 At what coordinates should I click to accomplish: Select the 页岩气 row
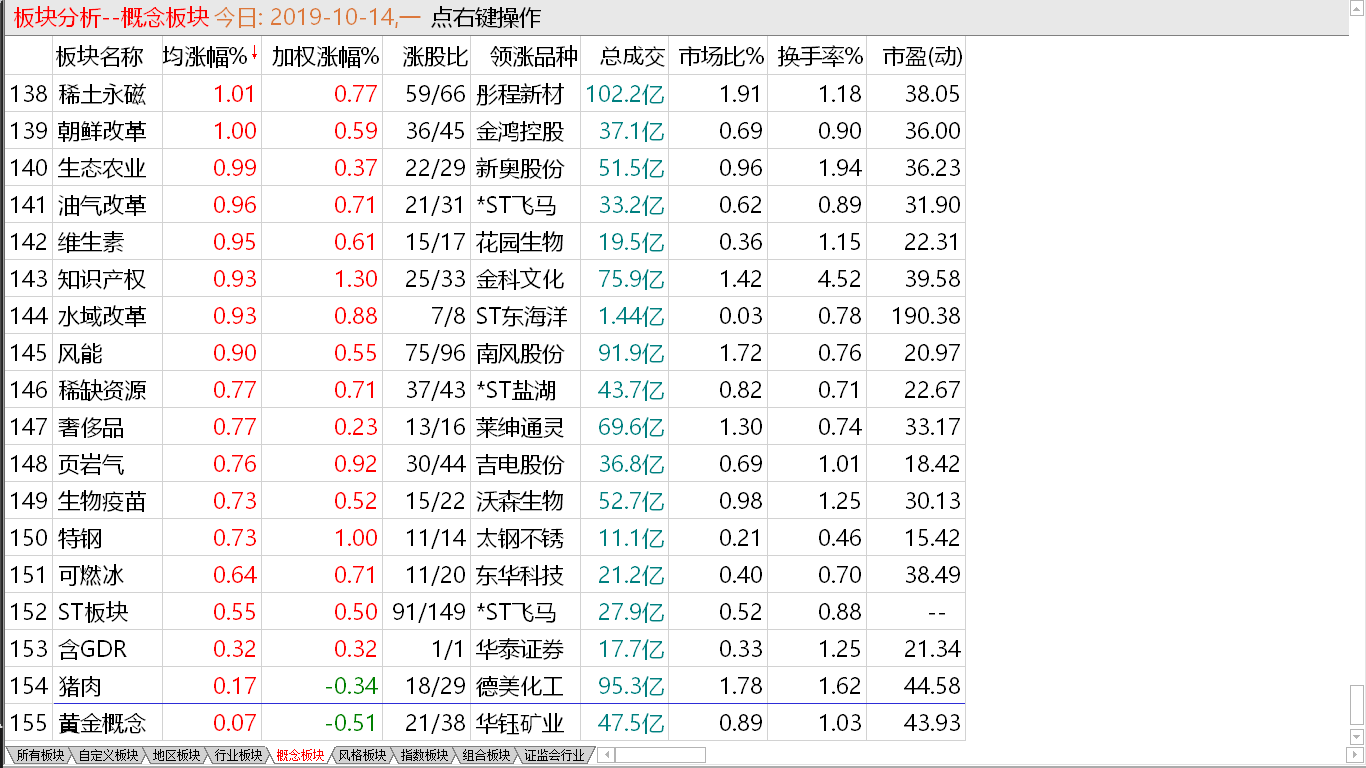click(485, 464)
